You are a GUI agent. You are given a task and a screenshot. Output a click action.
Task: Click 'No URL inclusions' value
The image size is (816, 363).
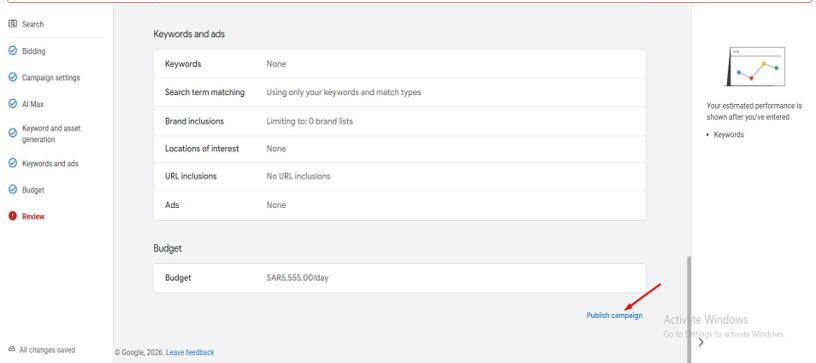coord(298,176)
